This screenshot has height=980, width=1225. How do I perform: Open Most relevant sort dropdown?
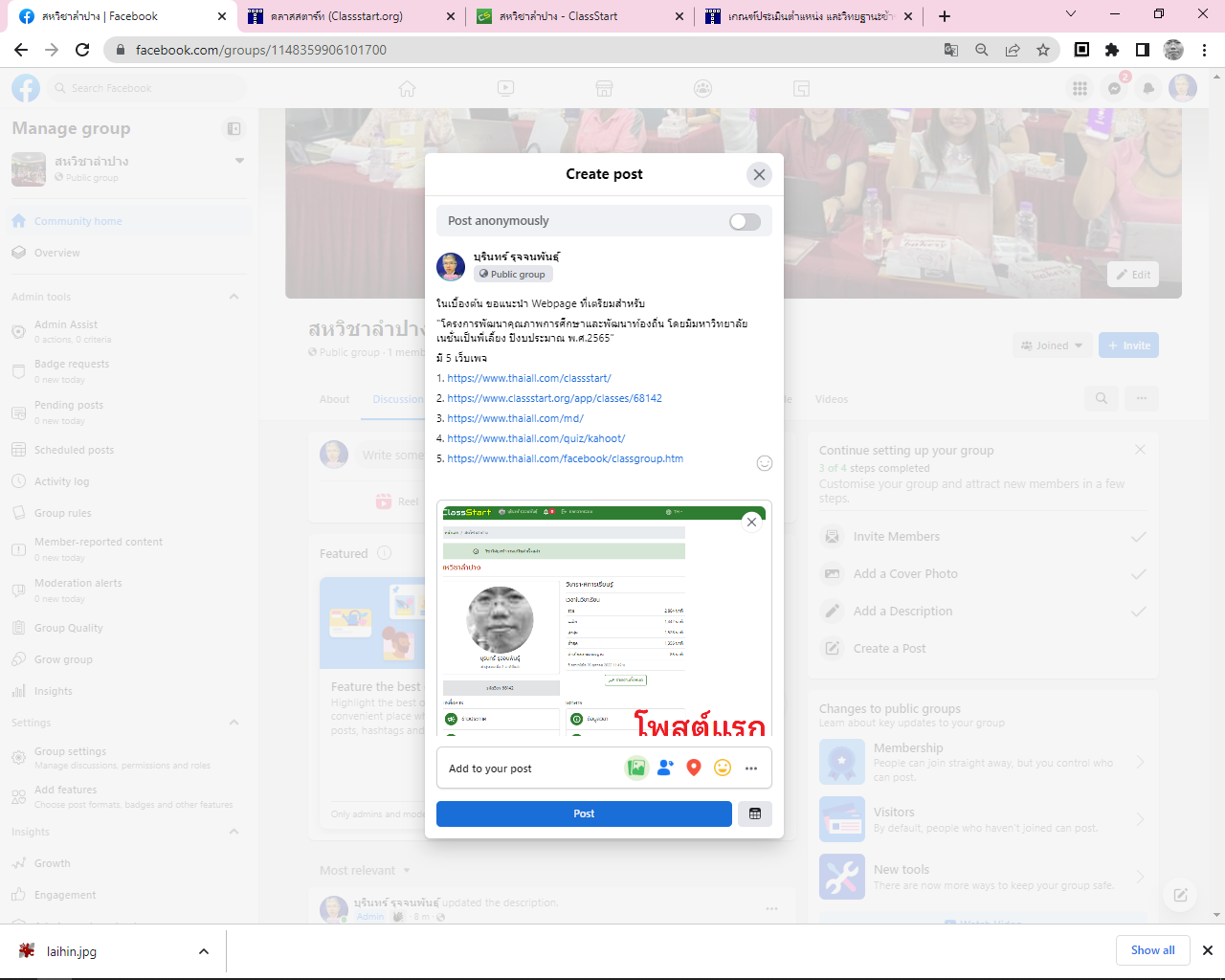tap(365, 870)
